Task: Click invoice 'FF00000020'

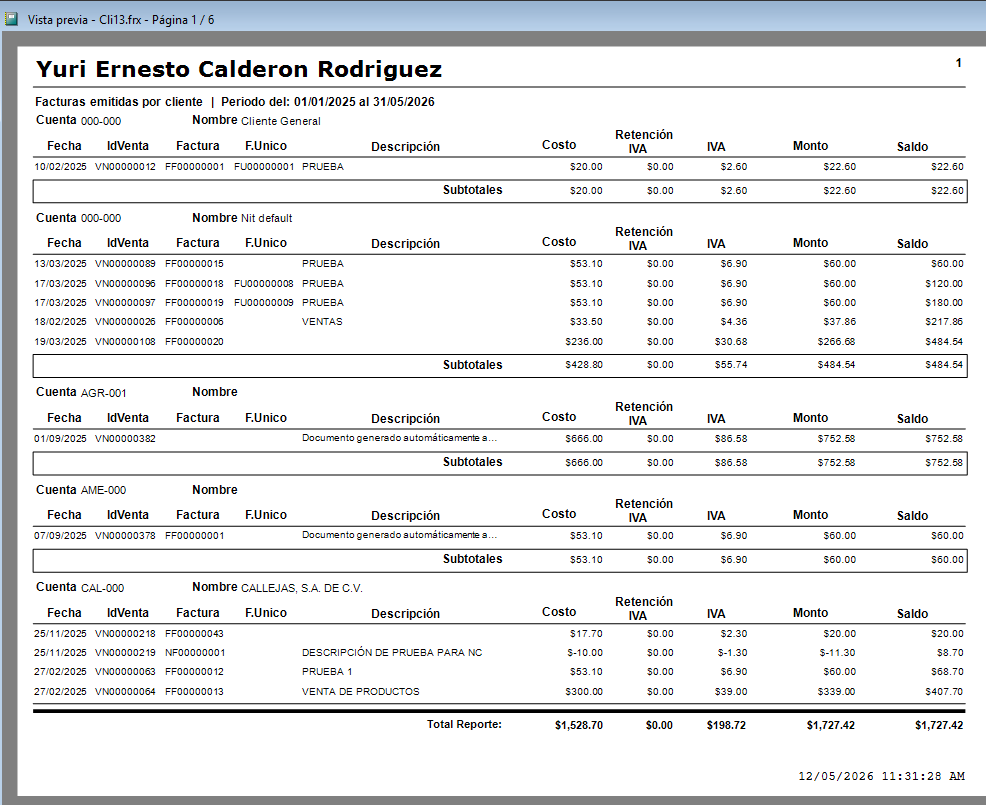Action: (x=194, y=341)
